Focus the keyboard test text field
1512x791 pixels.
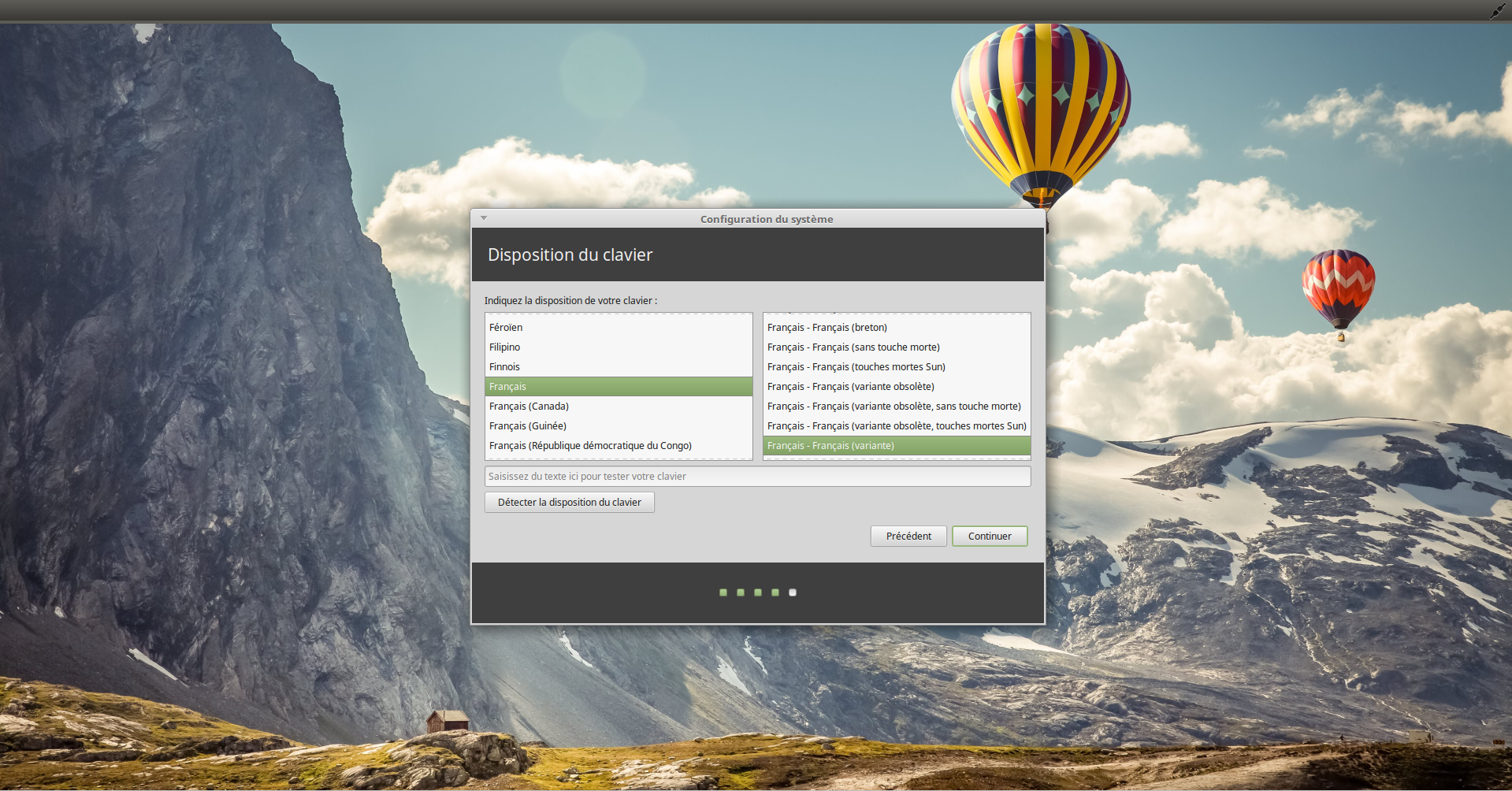click(756, 476)
